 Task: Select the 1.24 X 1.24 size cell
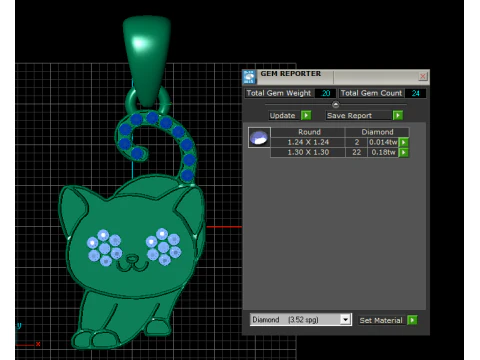[x=308, y=142]
